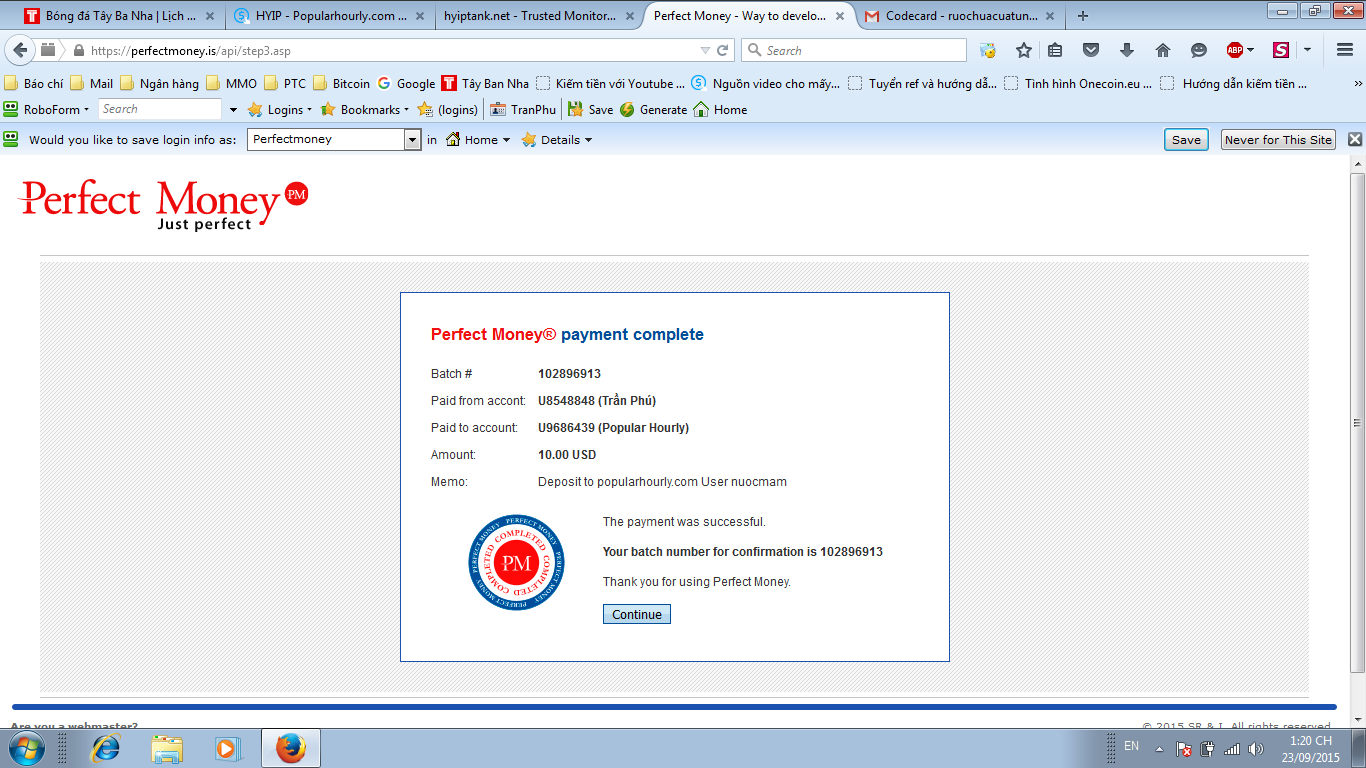Click the padlock site security icon
Screen dimensions: 1366x768
[x=79, y=51]
